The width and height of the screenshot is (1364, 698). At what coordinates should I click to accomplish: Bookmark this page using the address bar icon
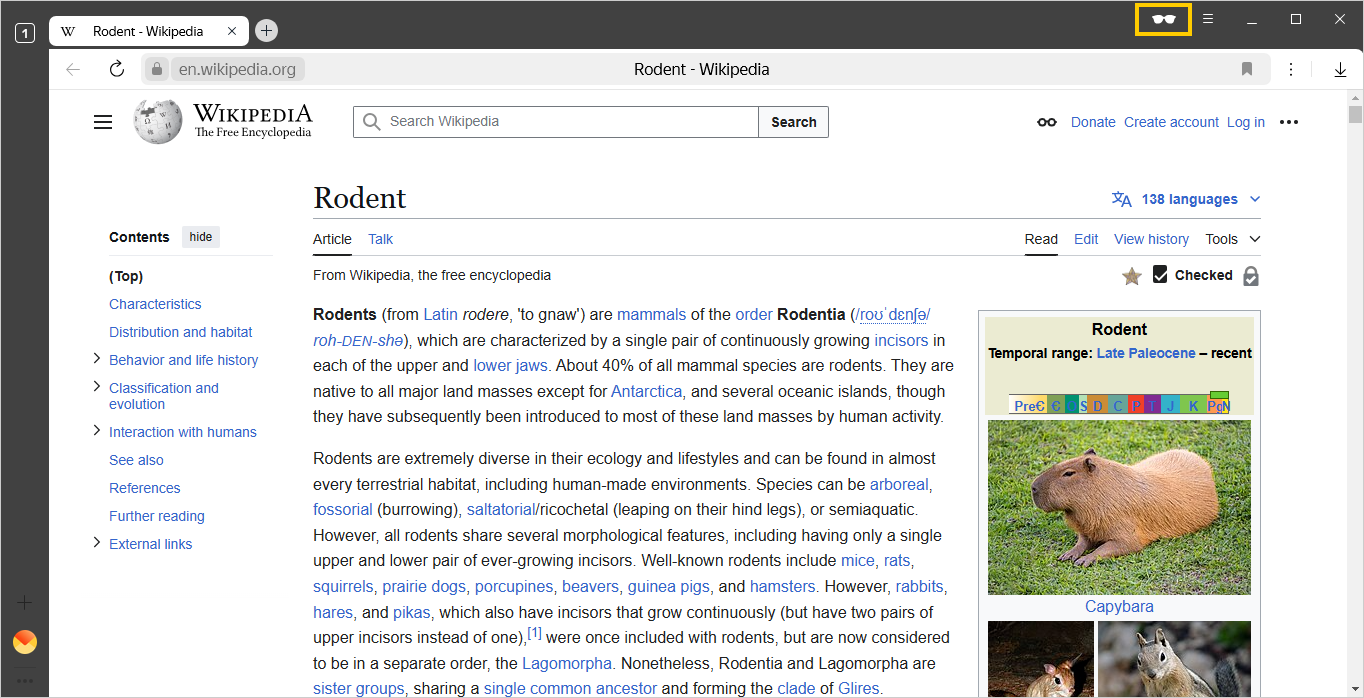1246,69
